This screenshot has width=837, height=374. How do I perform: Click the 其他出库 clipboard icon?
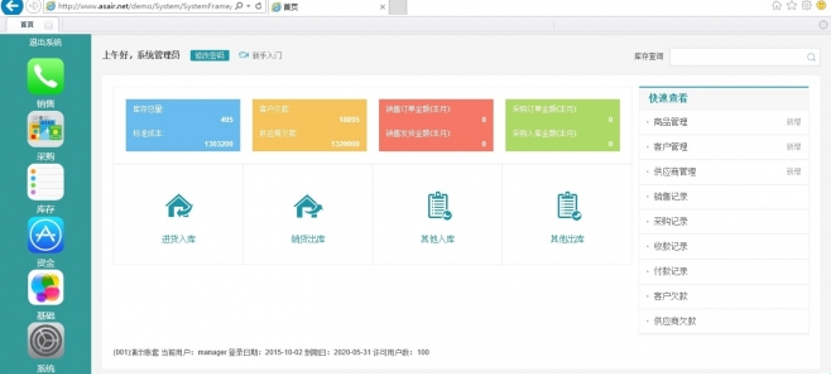568,206
